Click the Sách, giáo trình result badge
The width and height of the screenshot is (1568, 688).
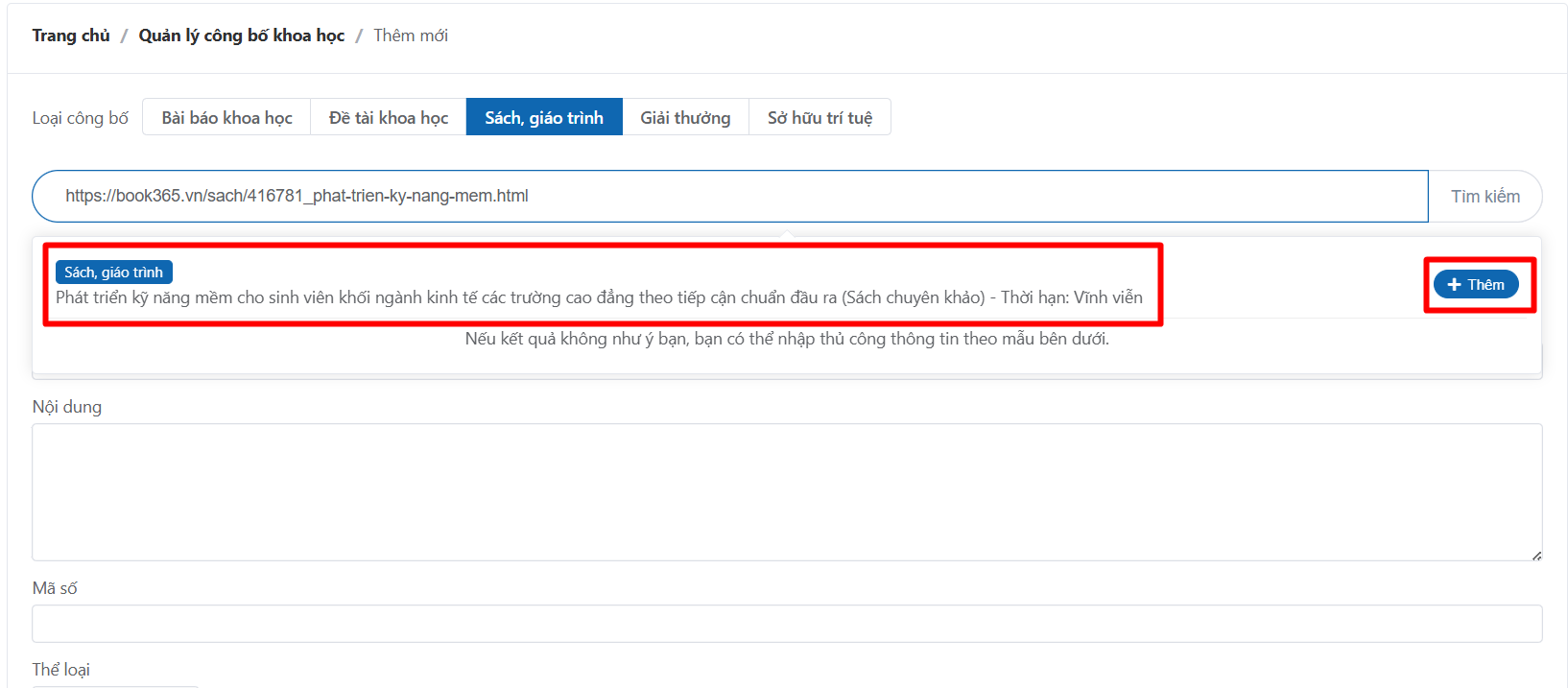[113, 273]
